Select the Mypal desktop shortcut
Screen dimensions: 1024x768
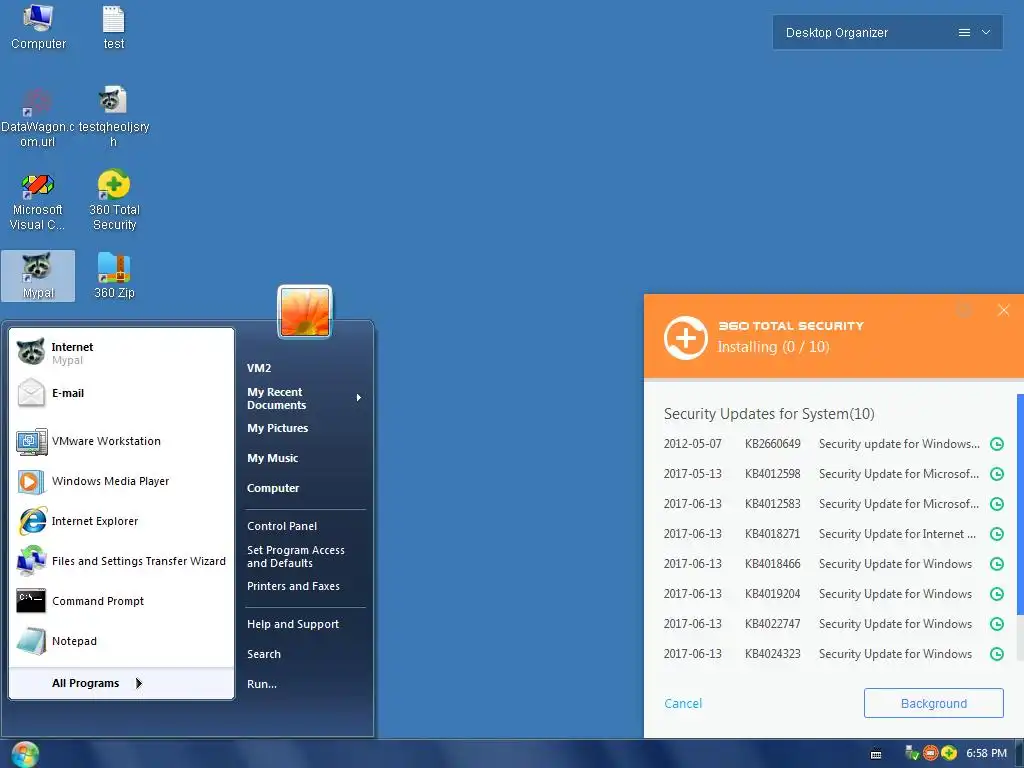tap(38, 276)
